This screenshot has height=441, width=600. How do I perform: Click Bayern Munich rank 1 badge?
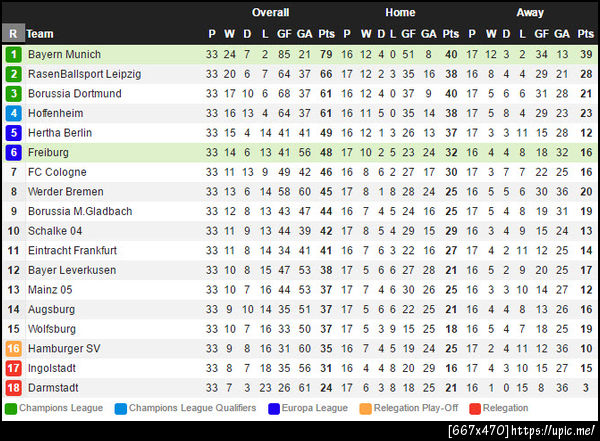pyautogui.click(x=13, y=54)
